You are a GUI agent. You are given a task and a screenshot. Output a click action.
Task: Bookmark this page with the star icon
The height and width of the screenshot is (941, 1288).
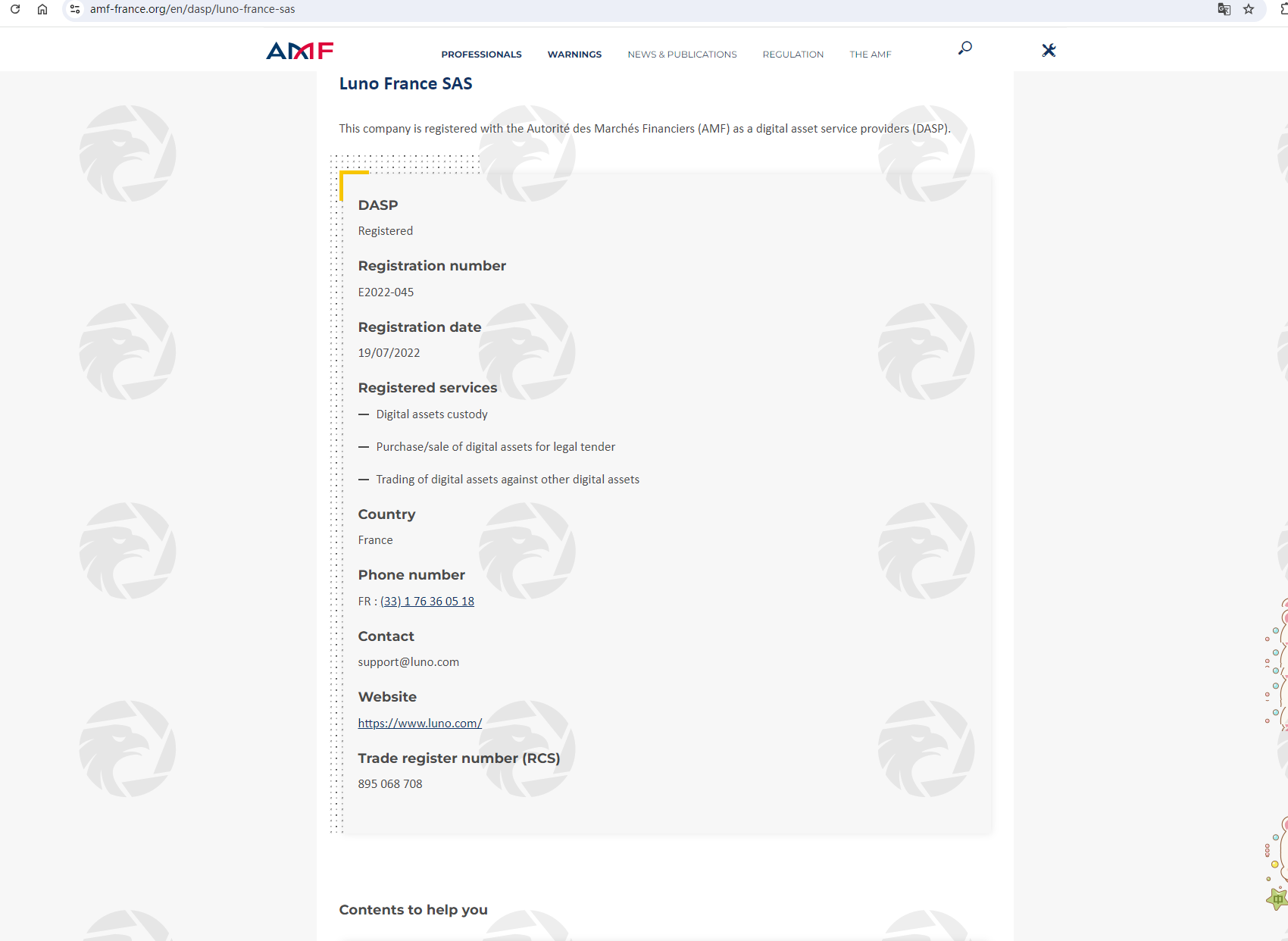click(x=1249, y=9)
